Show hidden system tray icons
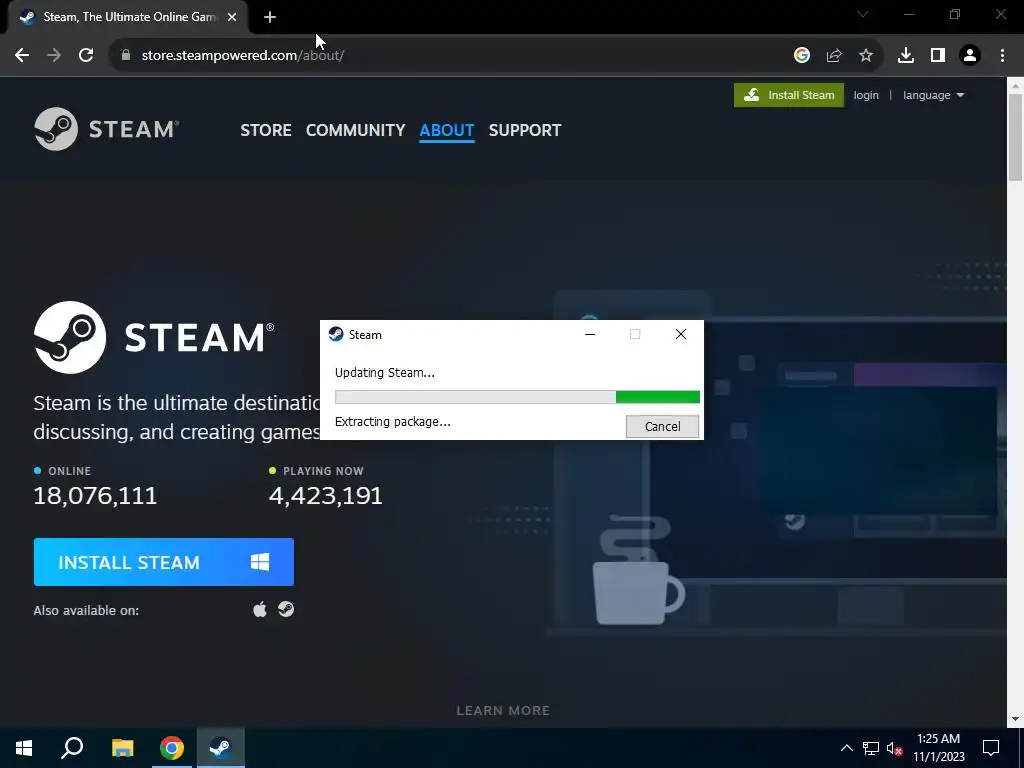 (x=846, y=748)
